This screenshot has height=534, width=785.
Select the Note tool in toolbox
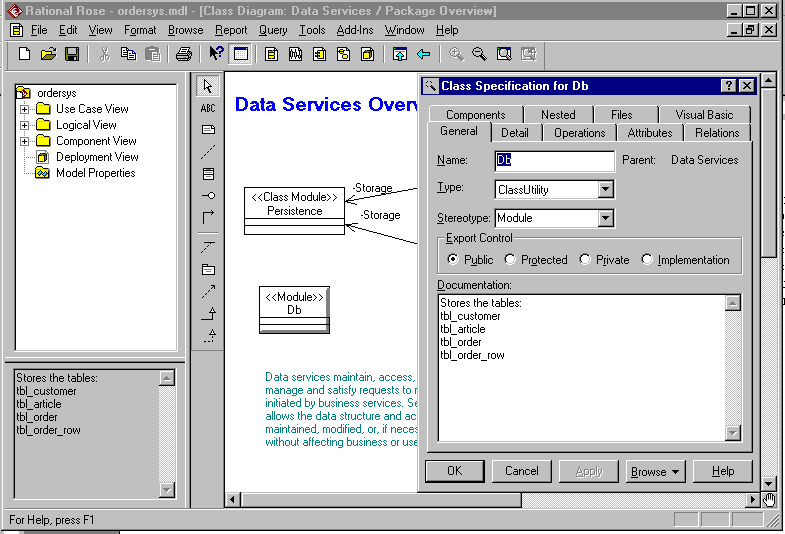tap(208, 130)
